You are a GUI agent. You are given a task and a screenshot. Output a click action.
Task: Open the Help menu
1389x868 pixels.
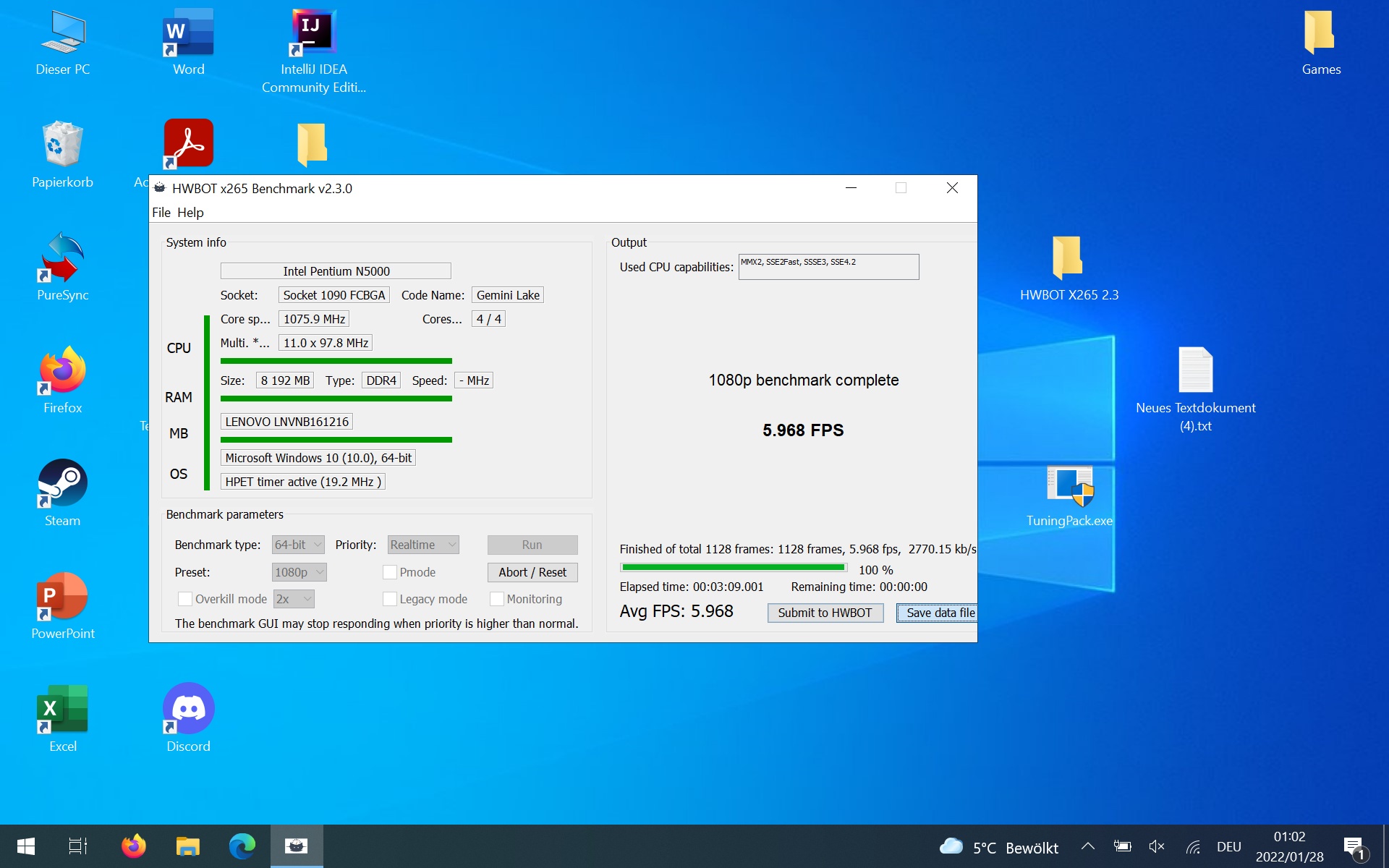[x=190, y=213]
